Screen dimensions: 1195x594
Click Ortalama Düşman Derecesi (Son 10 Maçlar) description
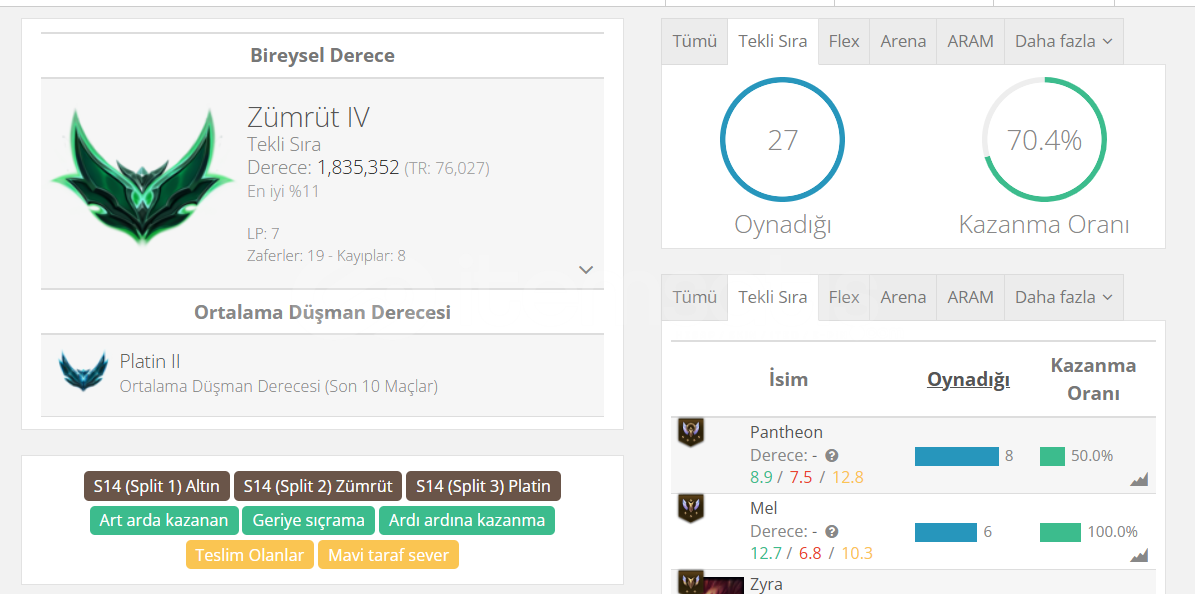tap(279, 387)
